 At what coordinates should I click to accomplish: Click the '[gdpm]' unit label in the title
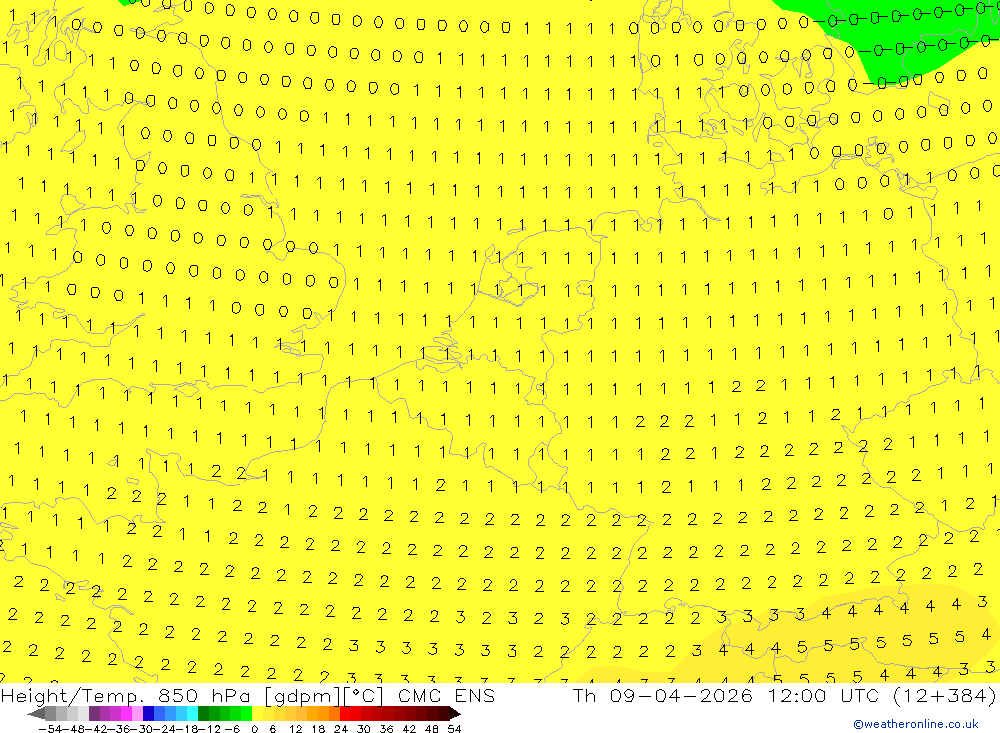pos(303,695)
